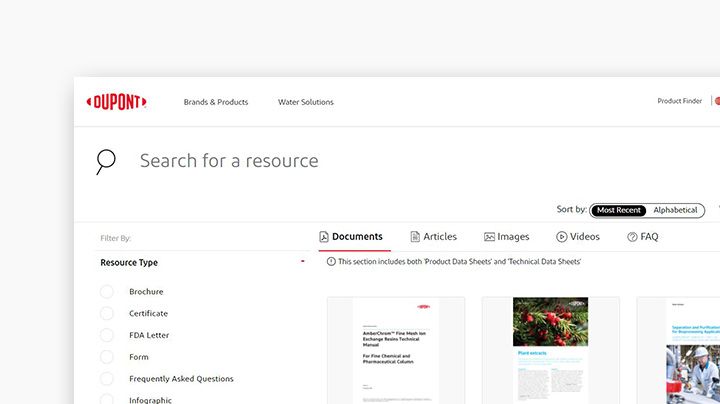This screenshot has width=720, height=404.
Task: Select the Frequently Asked Questions filter
Action: [x=107, y=379]
